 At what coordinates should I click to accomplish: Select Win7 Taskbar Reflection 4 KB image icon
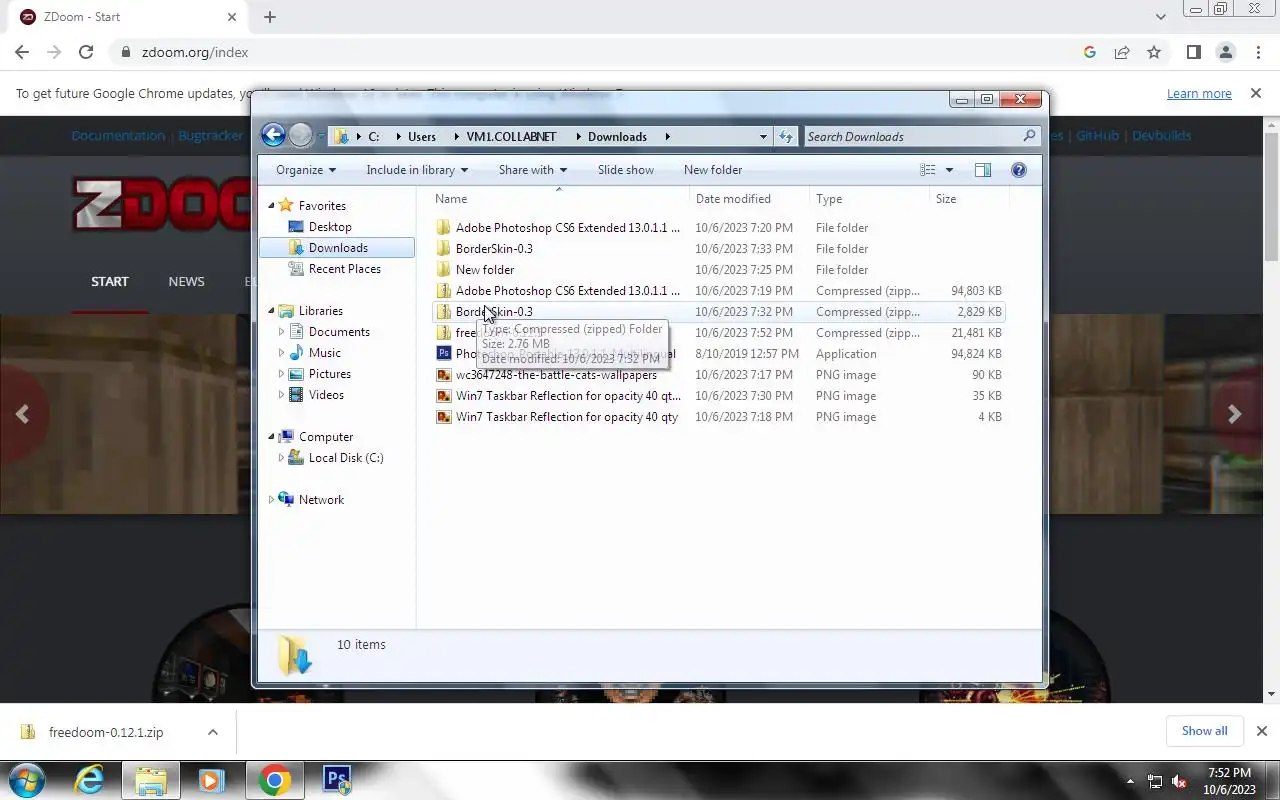point(444,417)
